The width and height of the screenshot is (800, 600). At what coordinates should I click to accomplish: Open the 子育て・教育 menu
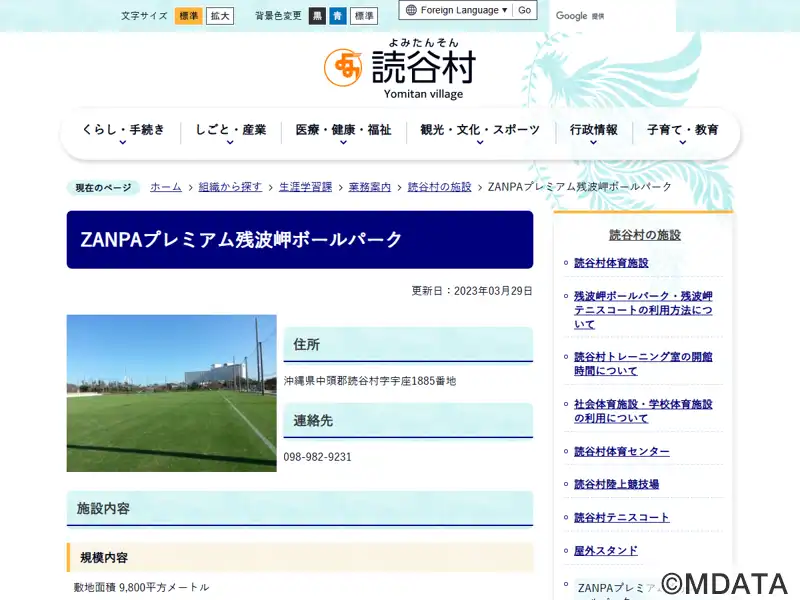point(682,132)
